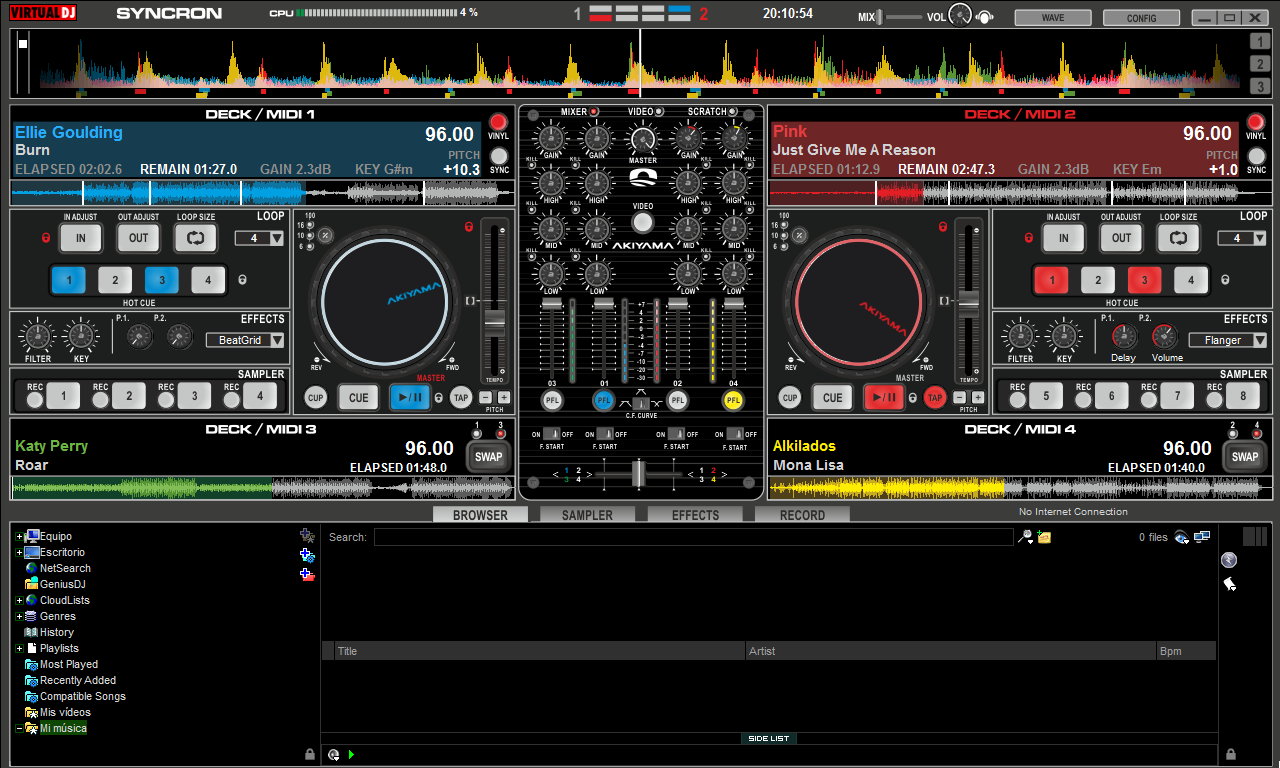Viewport: 1280px width, 768px height.
Task: Toggle the REC button for sampler slot 1
Action: (35, 399)
